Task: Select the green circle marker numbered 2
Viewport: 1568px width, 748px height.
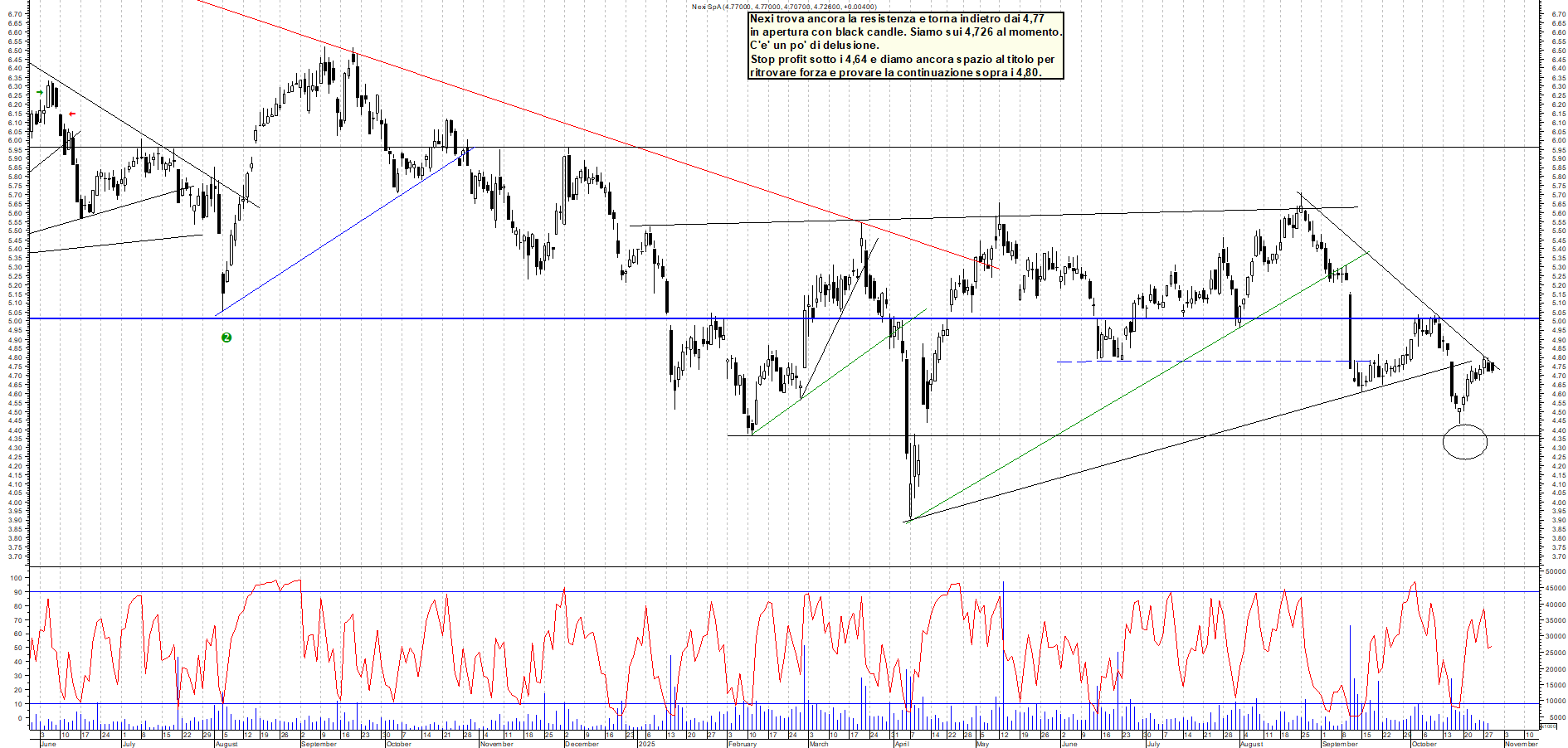Action: pos(226,338)
